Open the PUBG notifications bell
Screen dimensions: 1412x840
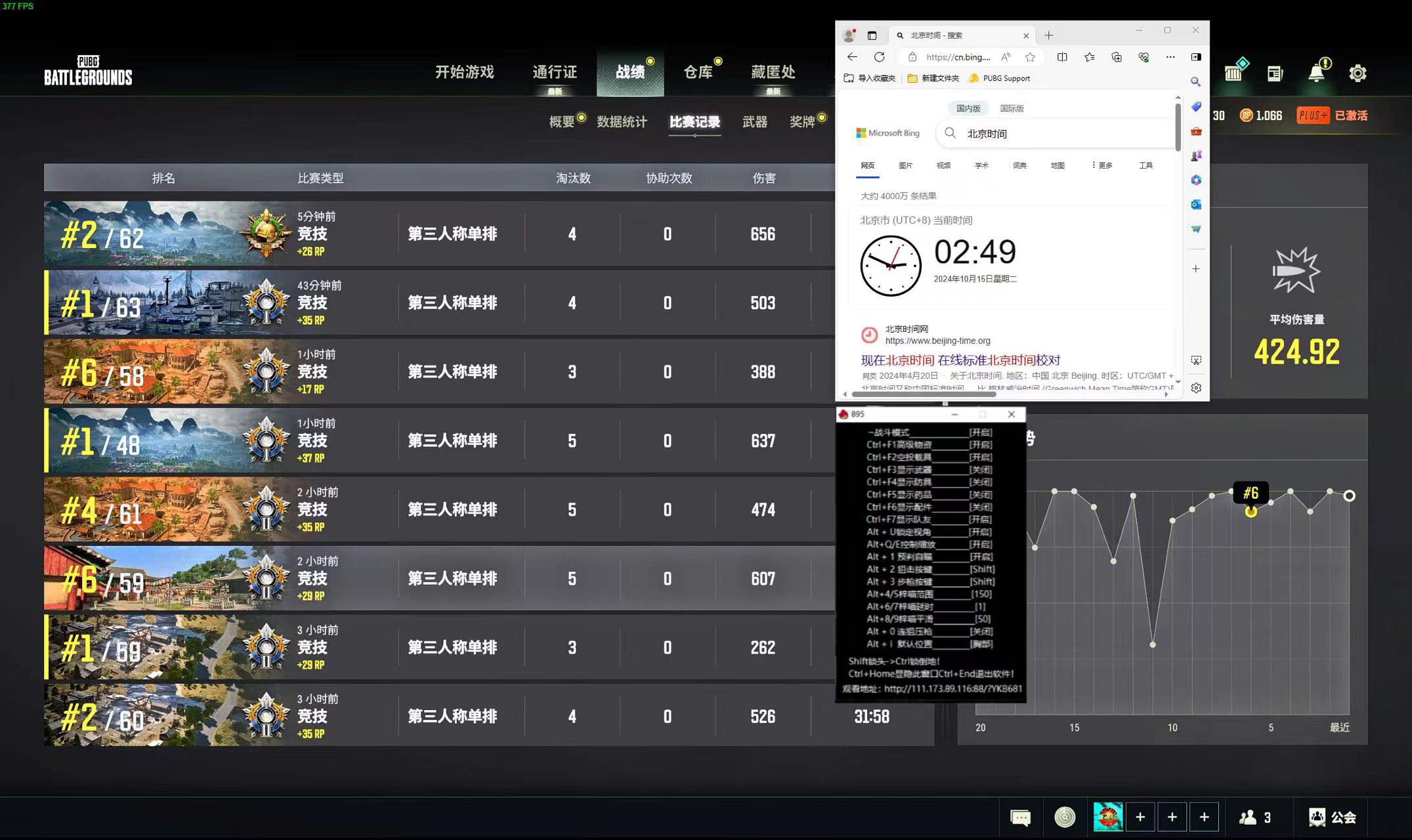pos(1317,72)
